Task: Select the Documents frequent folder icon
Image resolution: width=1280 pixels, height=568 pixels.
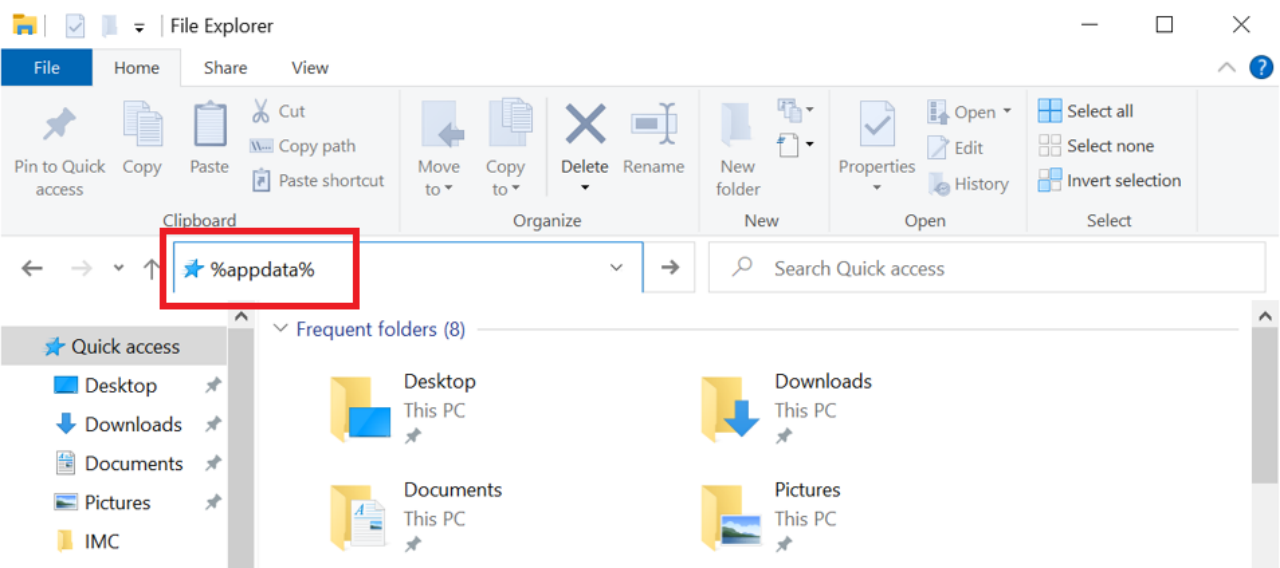Action: [358, 518]
